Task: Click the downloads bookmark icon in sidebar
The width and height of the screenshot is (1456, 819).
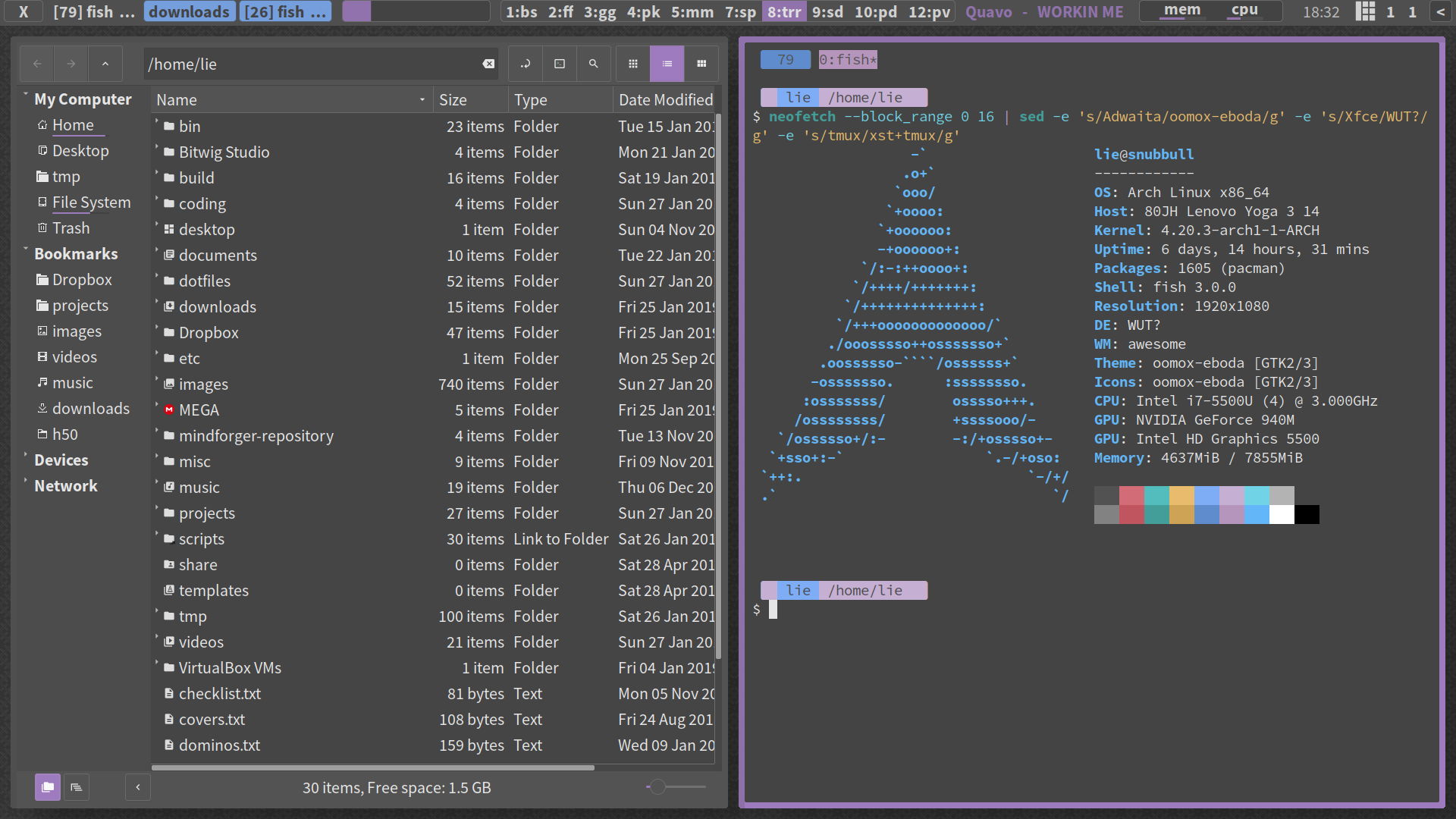Action: pyautogui.click(x=42, y=409)
